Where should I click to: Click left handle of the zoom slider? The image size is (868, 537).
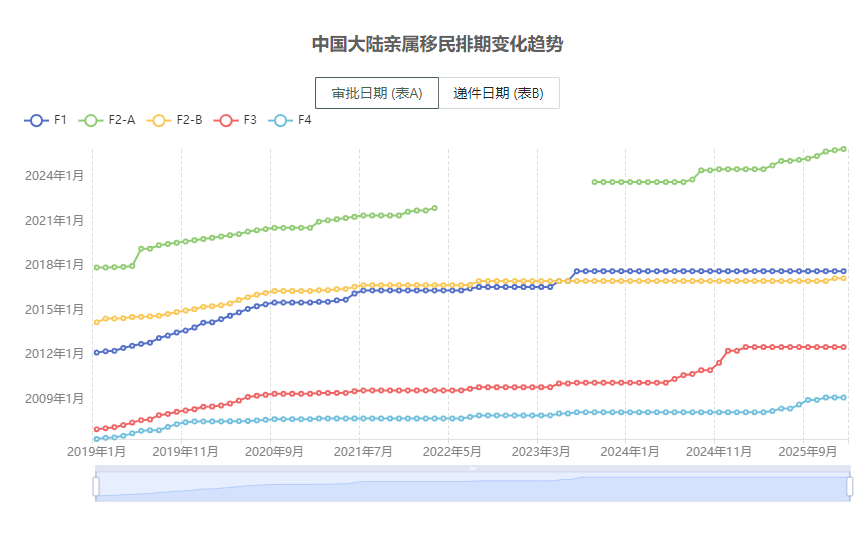click(96, 486)
